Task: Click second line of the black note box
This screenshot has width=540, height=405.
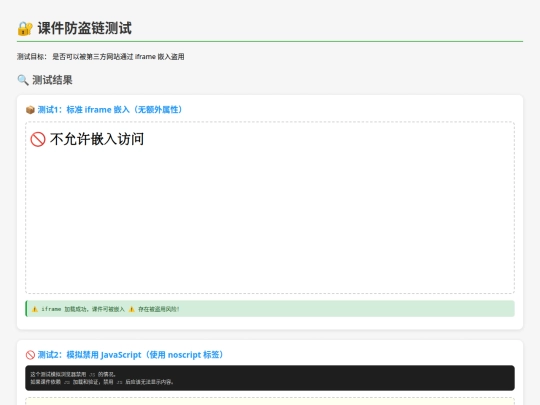Action: (x=102, y=382)
